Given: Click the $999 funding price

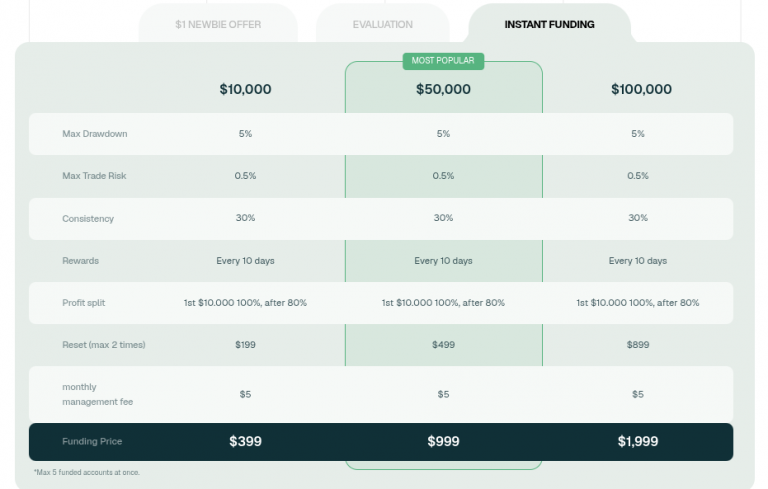Looking at the screenshot, I should pos(443,441).
